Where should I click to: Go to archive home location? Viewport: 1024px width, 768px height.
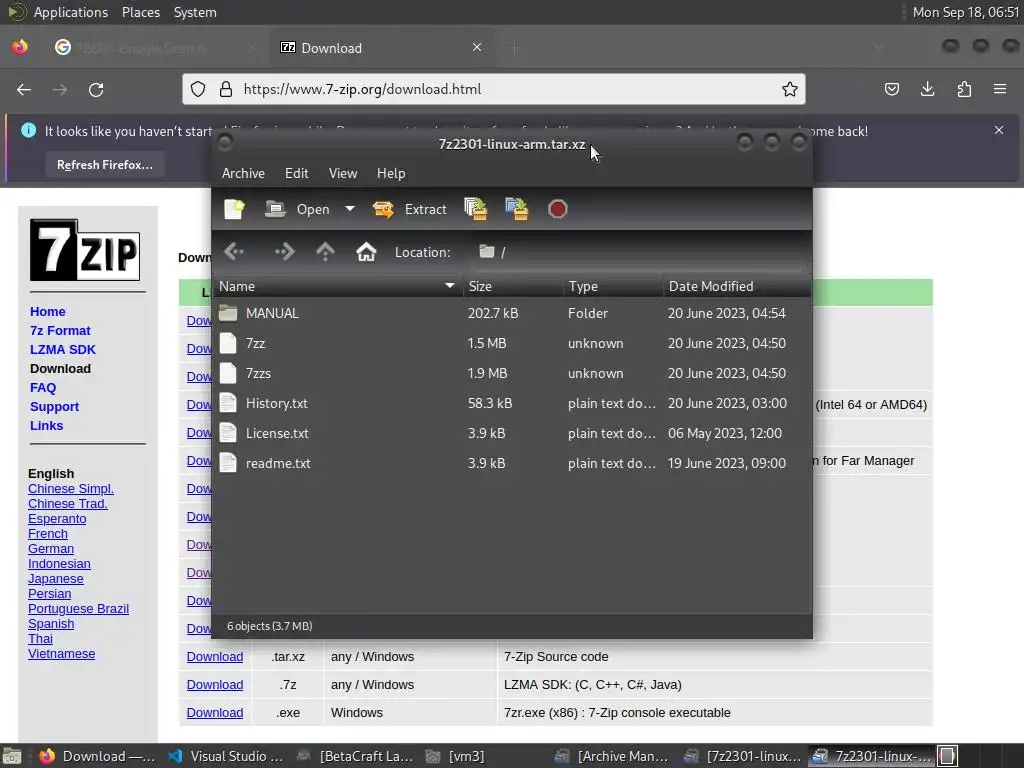coord(366,252)
